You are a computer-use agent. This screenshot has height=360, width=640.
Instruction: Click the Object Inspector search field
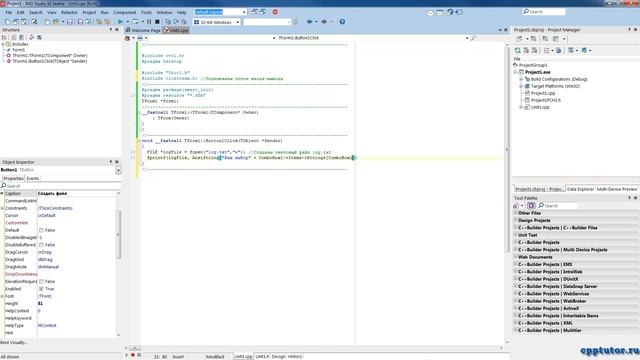click(60, 186)
